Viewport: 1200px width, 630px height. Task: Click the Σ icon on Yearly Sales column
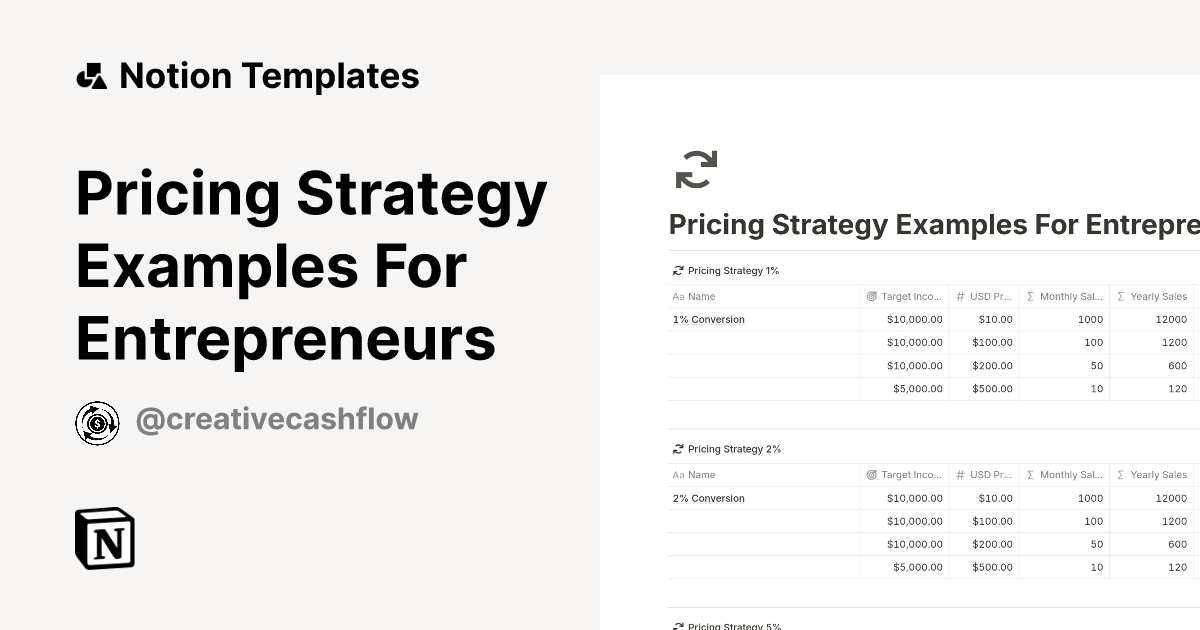click(1120, 296)
